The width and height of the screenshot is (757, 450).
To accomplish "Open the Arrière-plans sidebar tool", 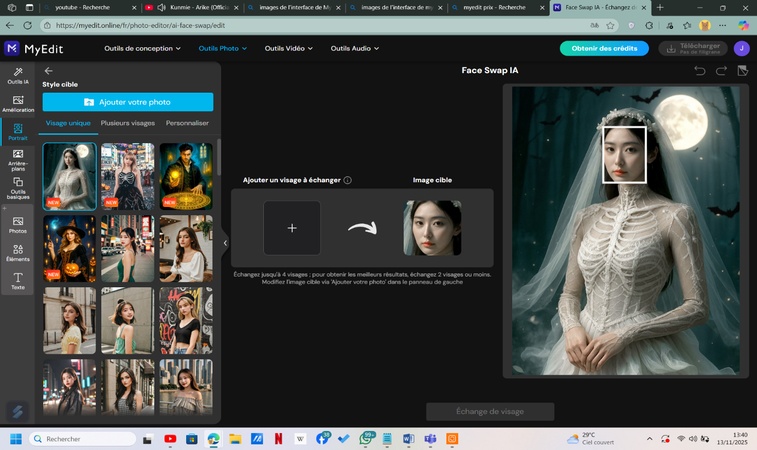I will click(x=17, y=159).
